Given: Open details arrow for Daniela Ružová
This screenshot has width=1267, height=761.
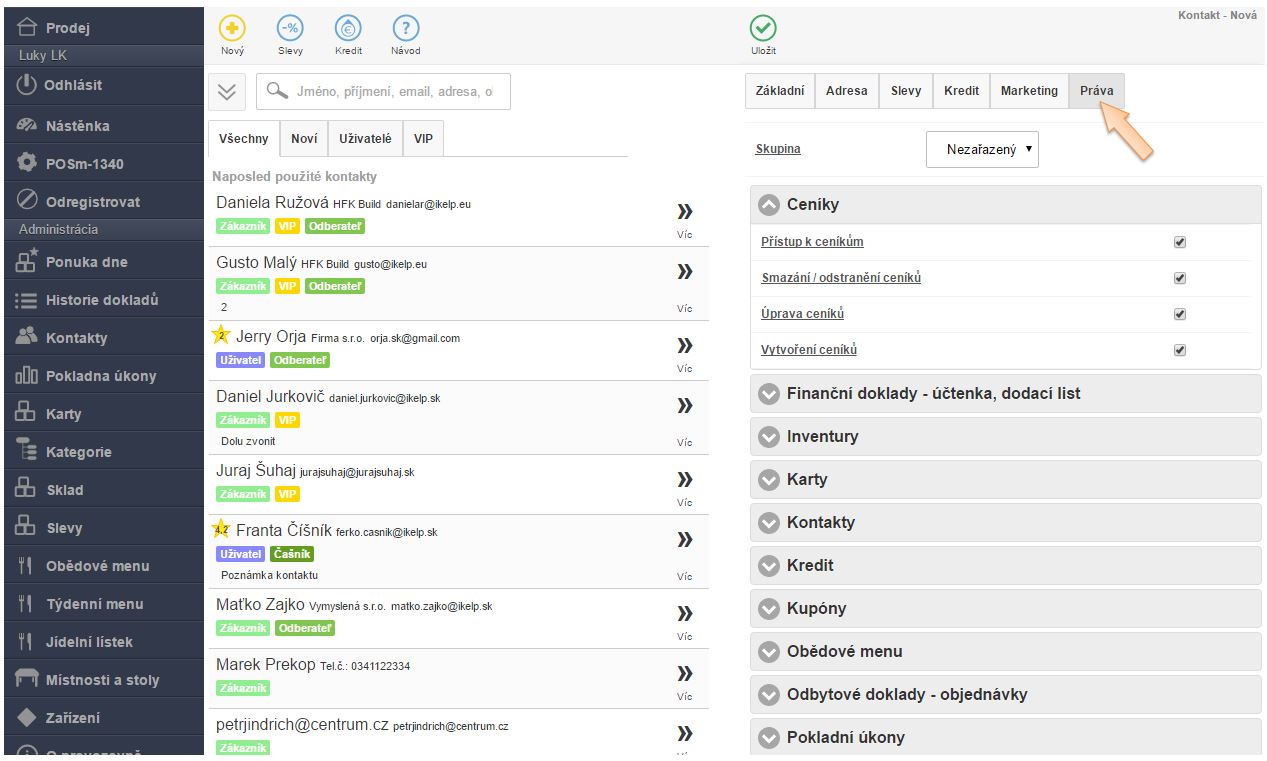Looking at the screenshot, I should [x=685, y=211].
